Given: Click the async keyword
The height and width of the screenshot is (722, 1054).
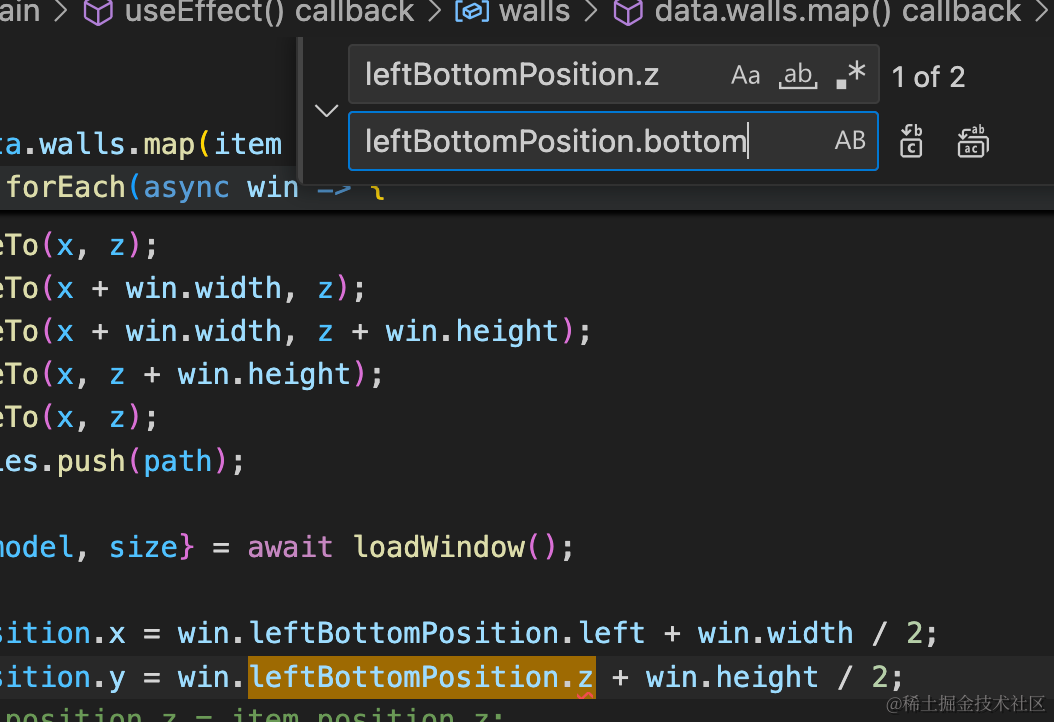Looking at the screenshot, I should click(x=186, y=187).
